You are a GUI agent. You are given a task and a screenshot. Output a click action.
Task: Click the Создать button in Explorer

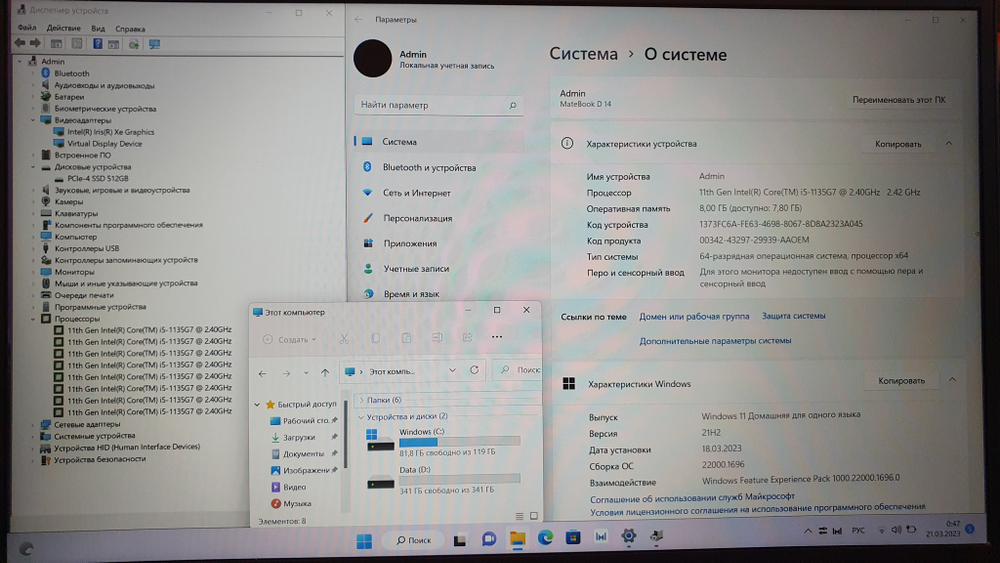pyautogui.click(x=290, y=339)
